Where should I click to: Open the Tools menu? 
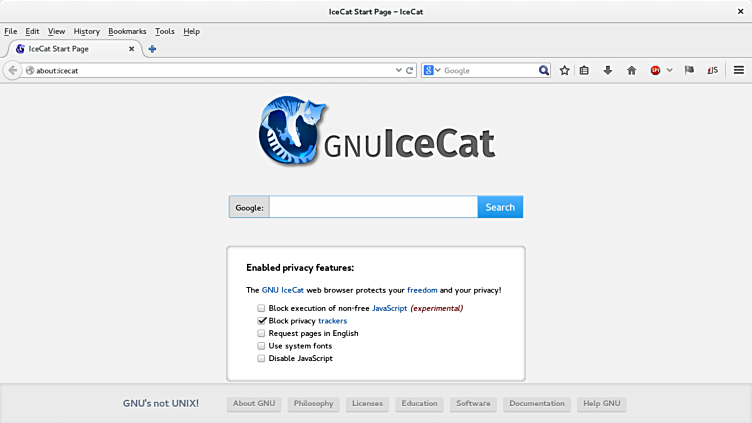164,31
